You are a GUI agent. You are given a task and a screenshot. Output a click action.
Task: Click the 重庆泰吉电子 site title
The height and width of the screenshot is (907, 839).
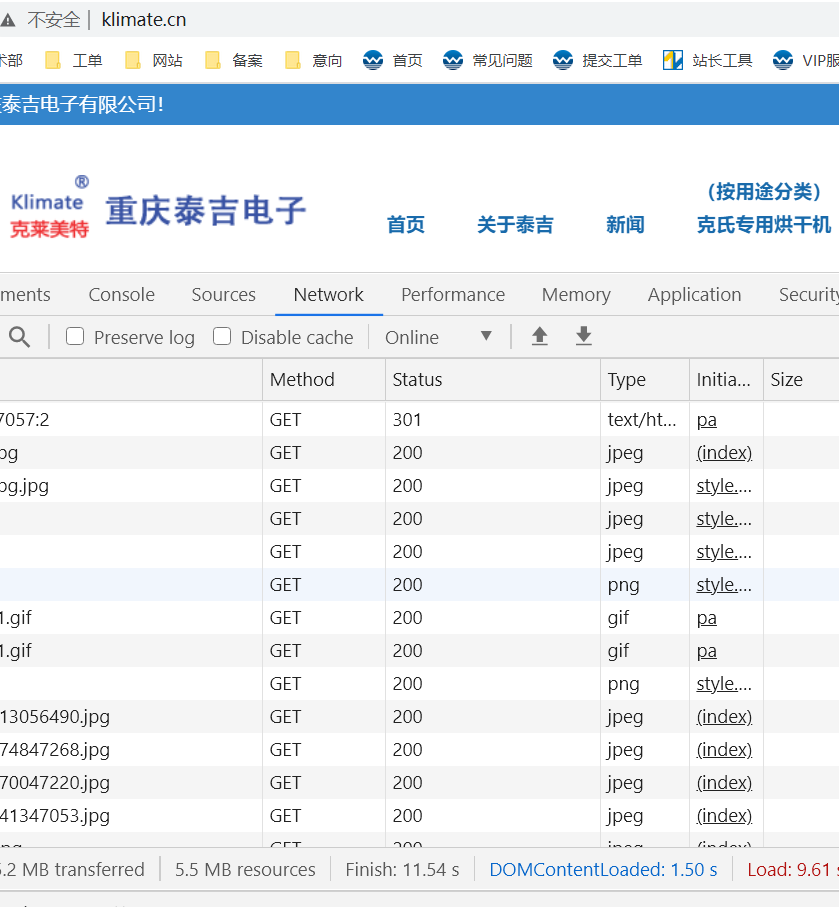click(x=206, y=210)
